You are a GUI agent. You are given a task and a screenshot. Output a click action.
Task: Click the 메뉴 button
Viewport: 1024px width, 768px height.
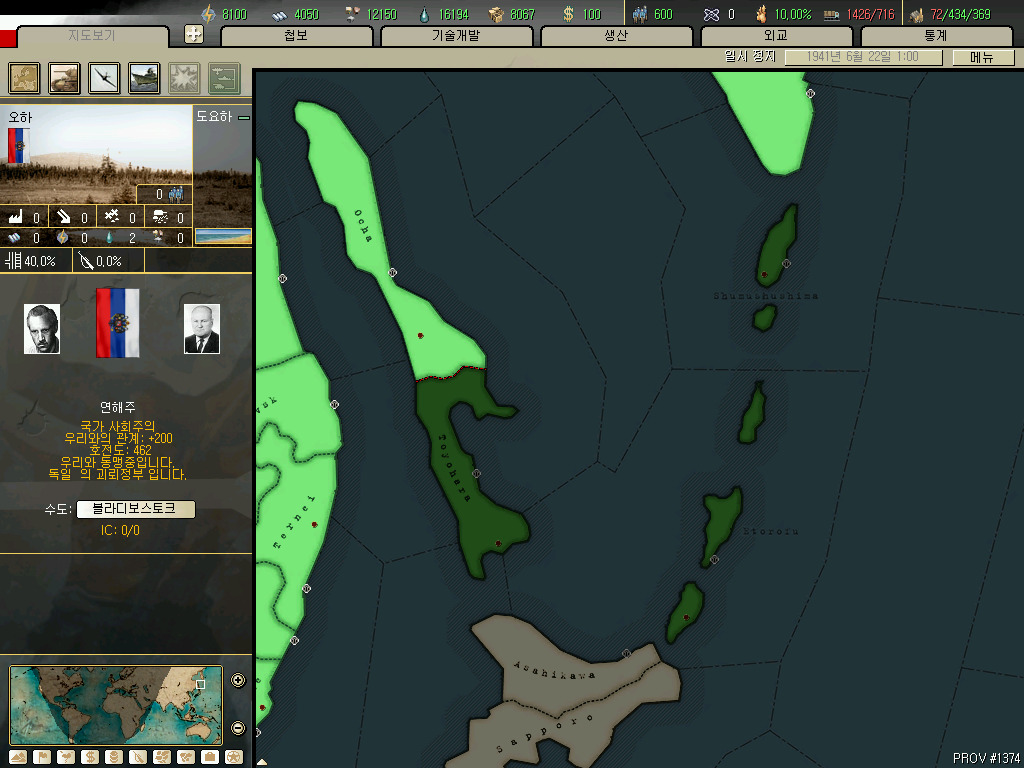(x=982, y=57)
